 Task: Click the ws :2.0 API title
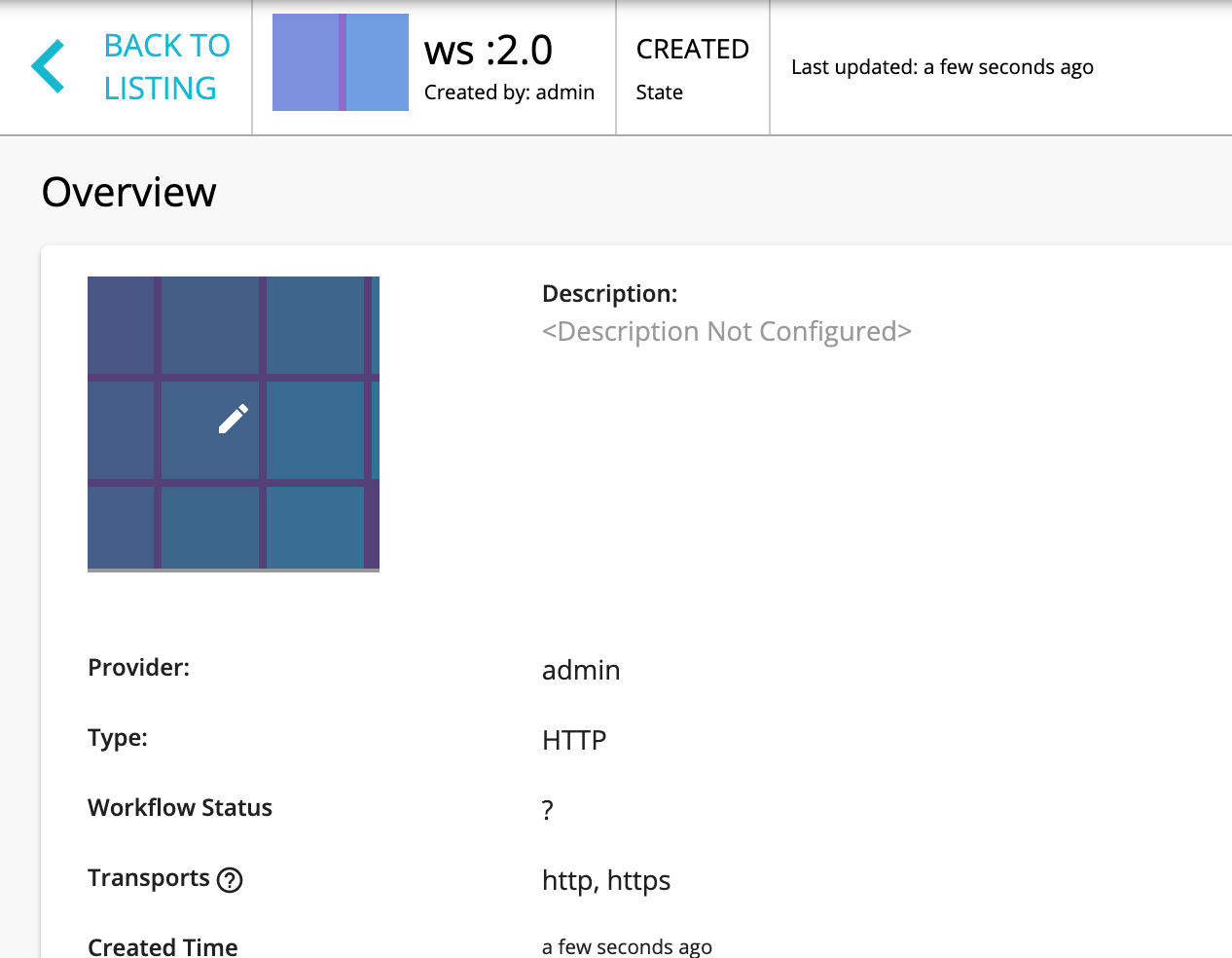click(488, 49)
